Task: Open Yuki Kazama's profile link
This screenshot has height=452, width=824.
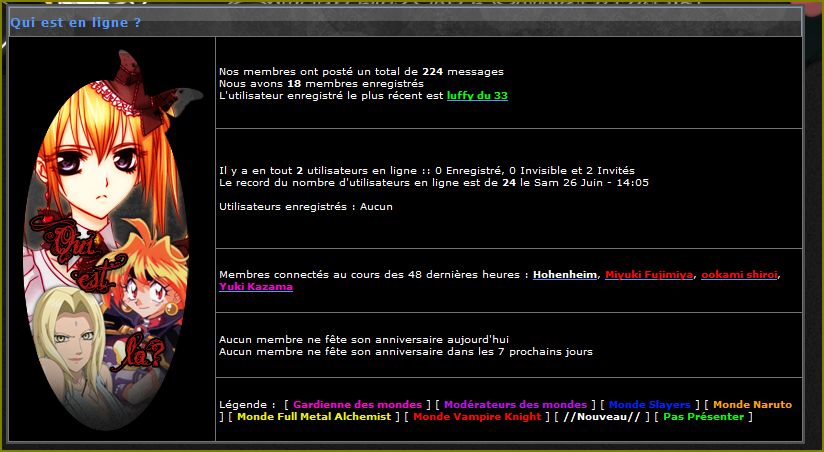Action: click(256, 286)
